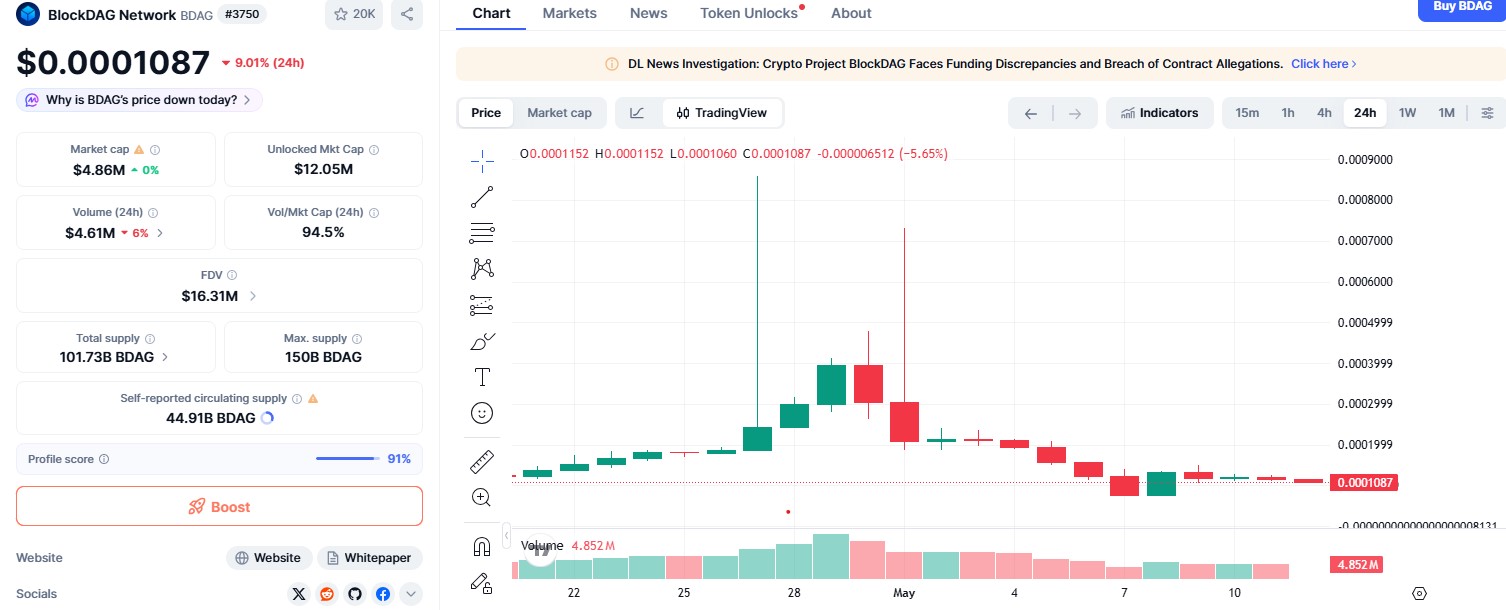Image resolution: width=1506 pixels, height=610 pixels.
Task: Click the 4.852M volume label on axis
Action: [x=1356, y=565]
